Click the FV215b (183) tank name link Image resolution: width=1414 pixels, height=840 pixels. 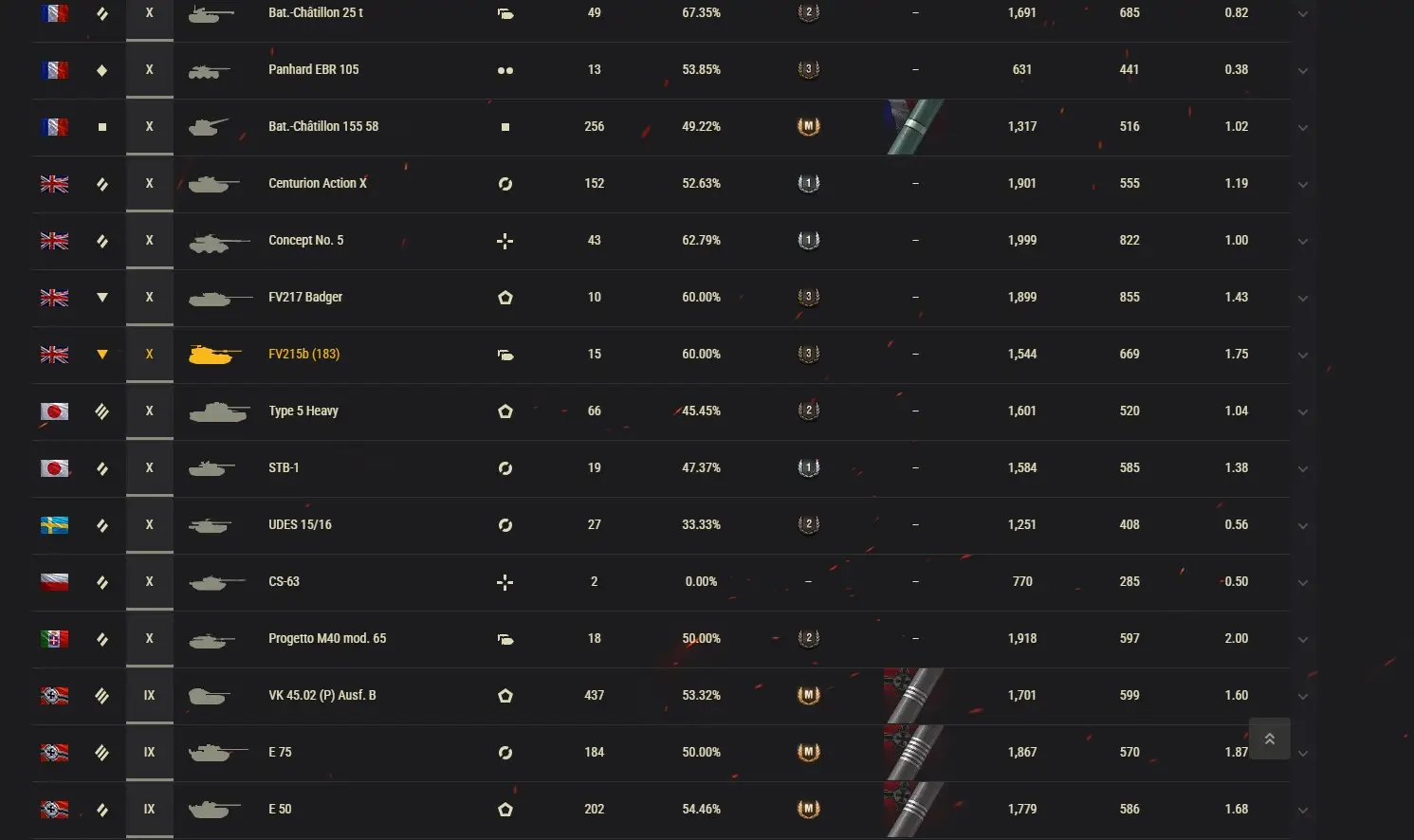point(303,354)
